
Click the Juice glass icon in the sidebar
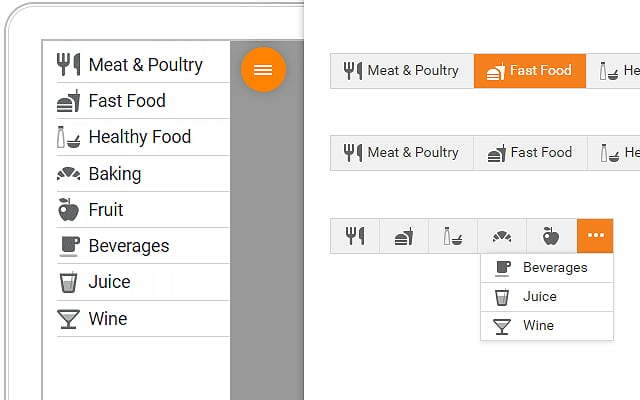(x=68, y=283)
